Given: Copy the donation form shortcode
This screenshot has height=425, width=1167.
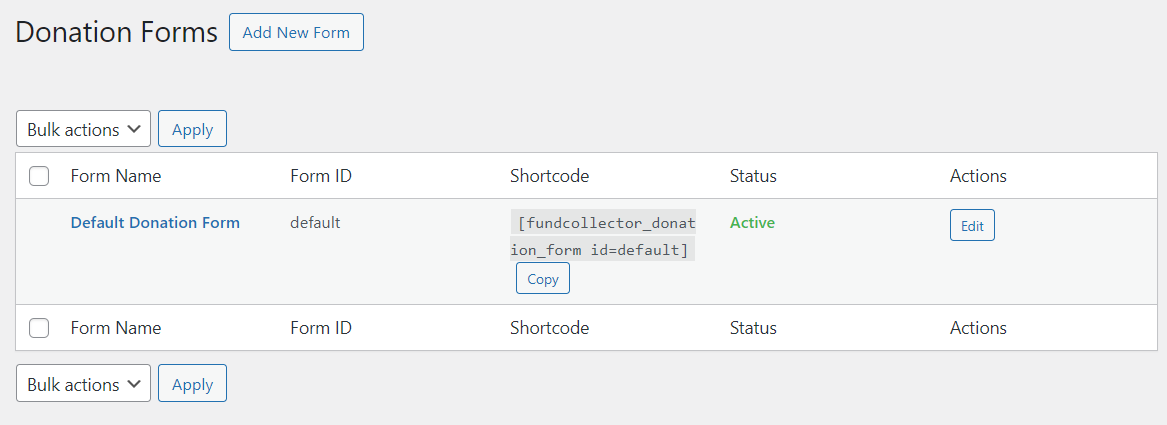Looking at the screenshot, I should [542, 279].
